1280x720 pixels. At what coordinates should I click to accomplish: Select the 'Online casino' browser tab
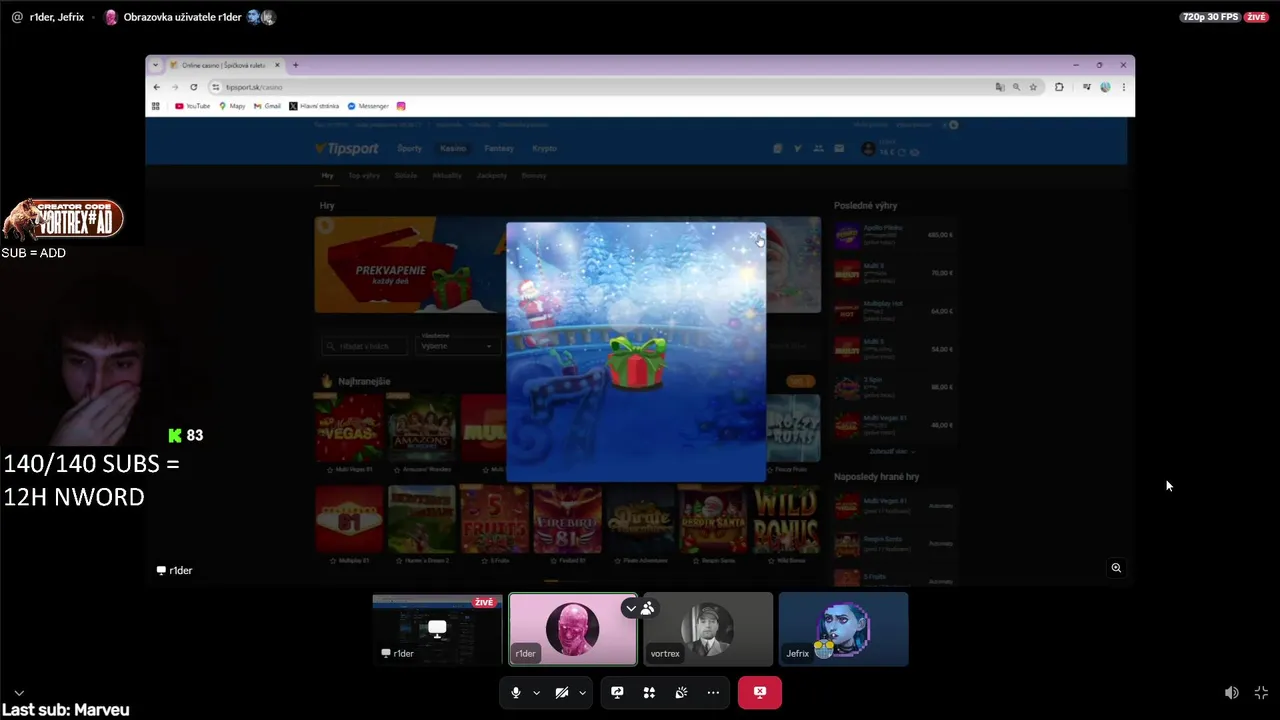225,65
